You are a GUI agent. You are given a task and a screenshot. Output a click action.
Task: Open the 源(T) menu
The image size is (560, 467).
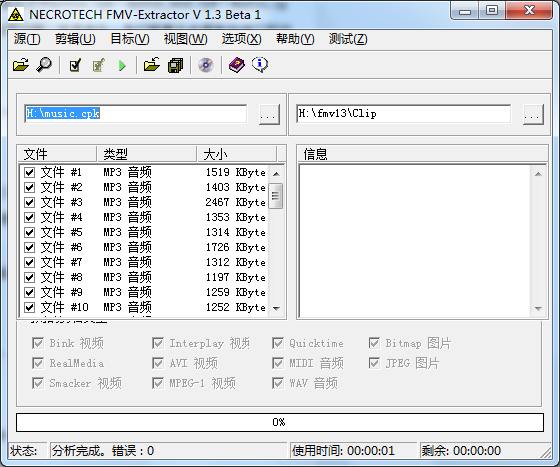click(x=27, y=39)
